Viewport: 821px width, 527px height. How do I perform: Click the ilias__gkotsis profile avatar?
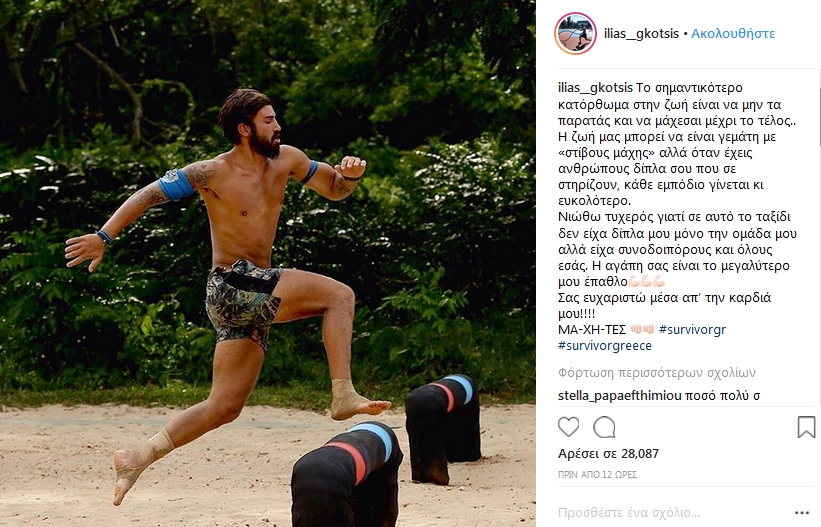[575, 34]
